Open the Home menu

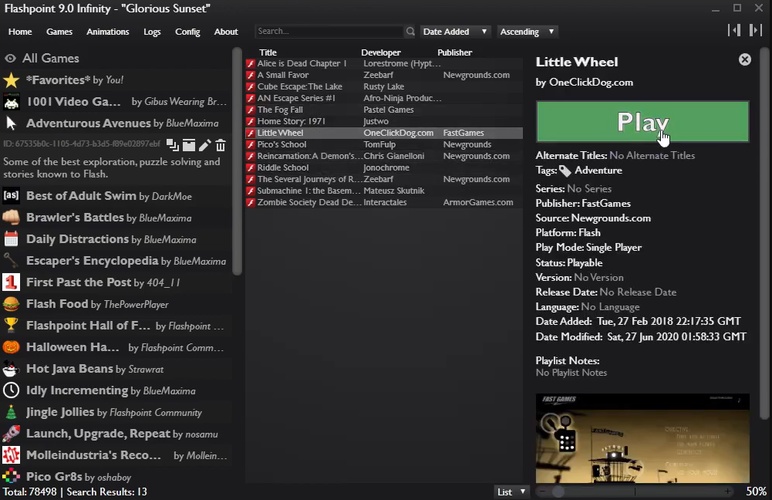click(20, 31)
